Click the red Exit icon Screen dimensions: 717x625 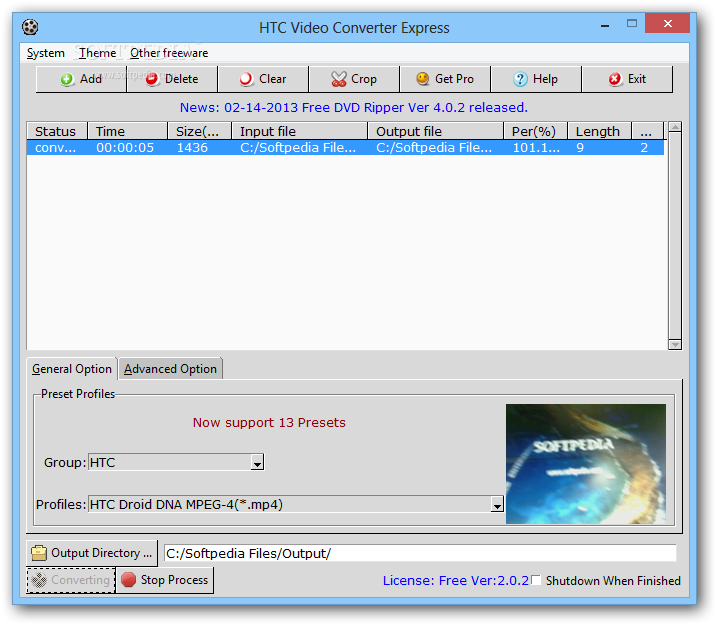[x=615, y=79]
